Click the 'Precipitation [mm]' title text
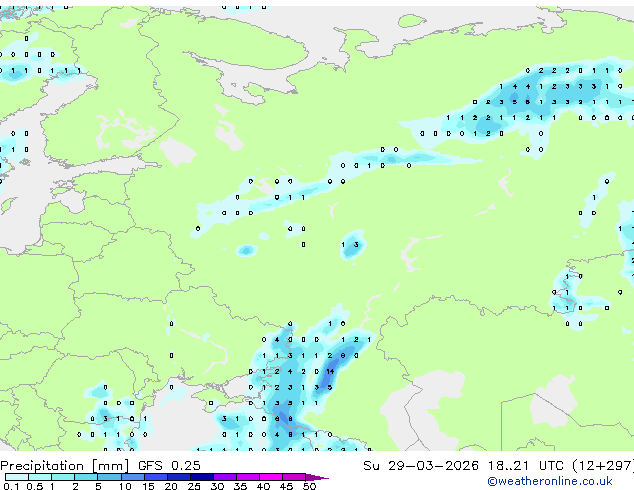 pos(65,466)
